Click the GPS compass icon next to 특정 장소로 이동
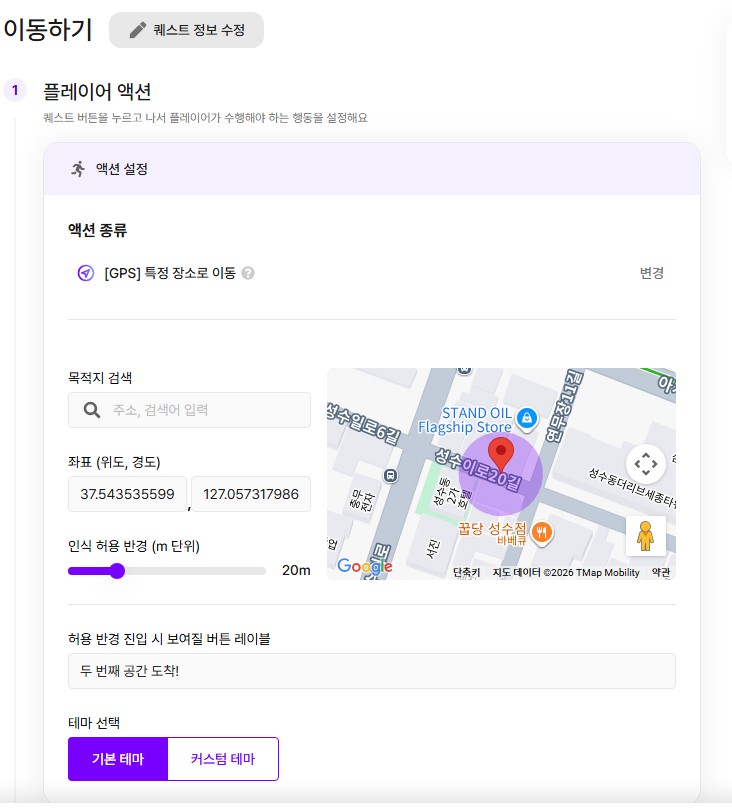This screenshot has height=809, width=732. pos(86,273)
